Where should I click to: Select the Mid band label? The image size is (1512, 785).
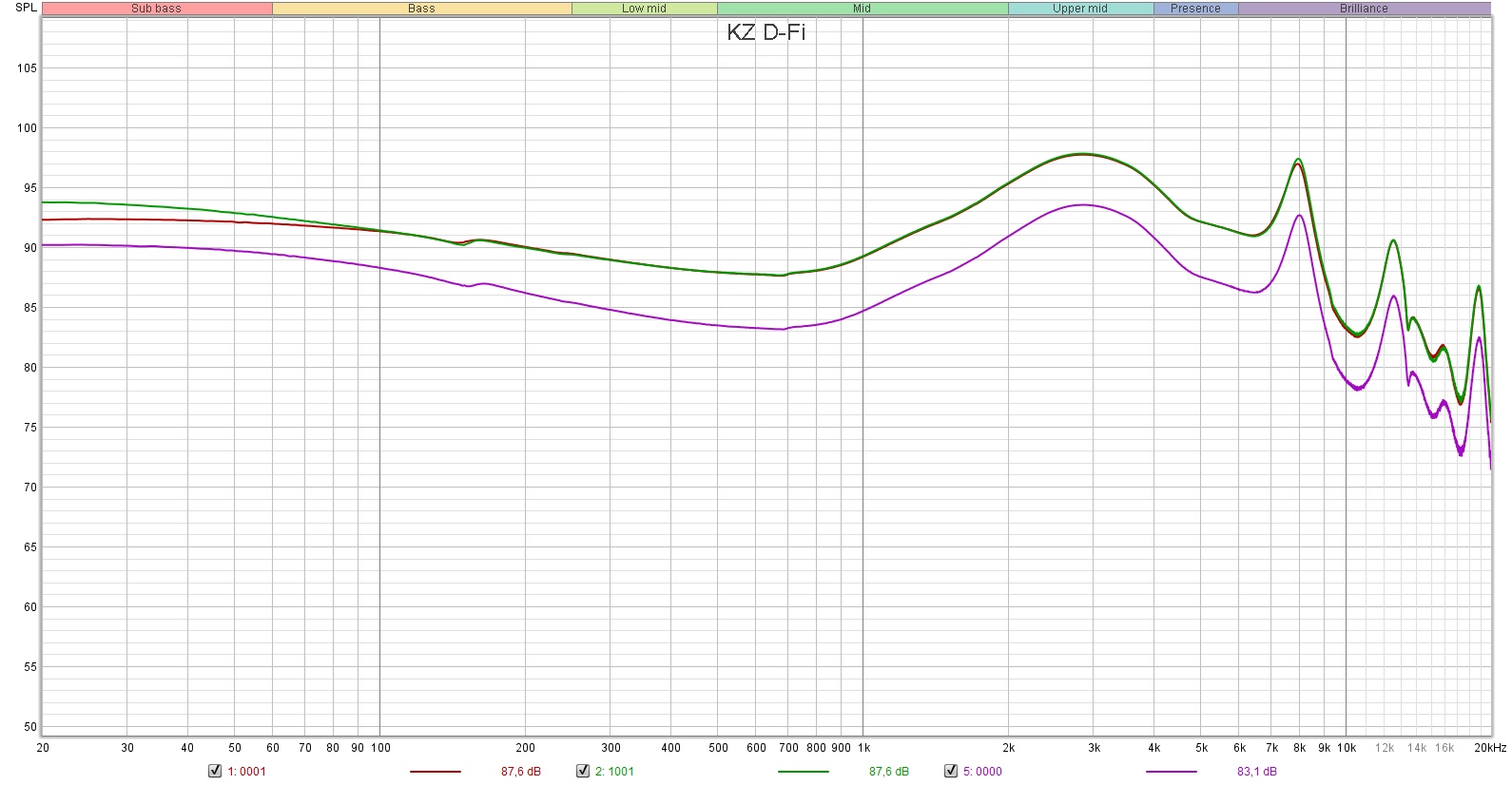point(863,9)
